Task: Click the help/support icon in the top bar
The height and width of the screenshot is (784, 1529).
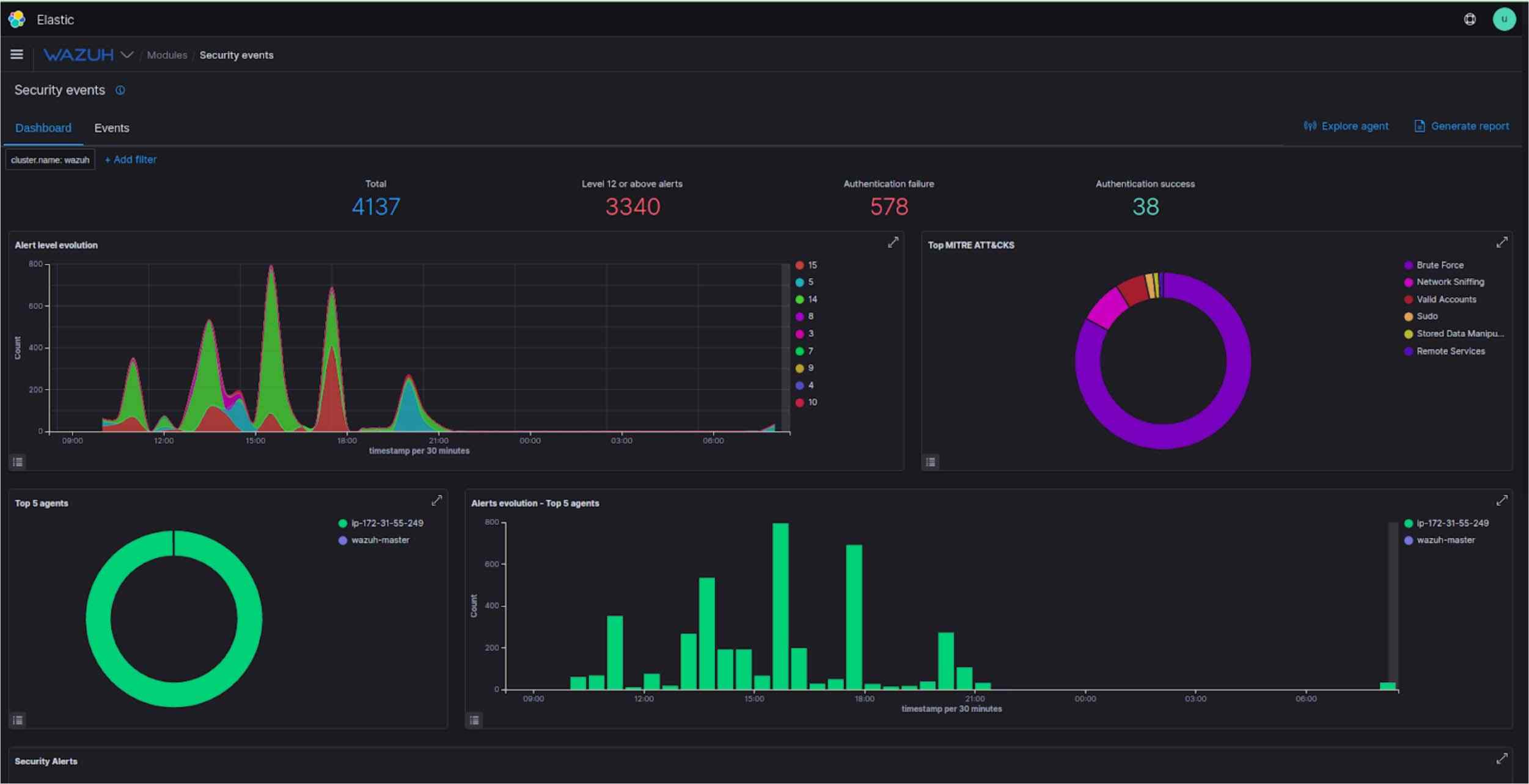Action: tap(1469, 19)
